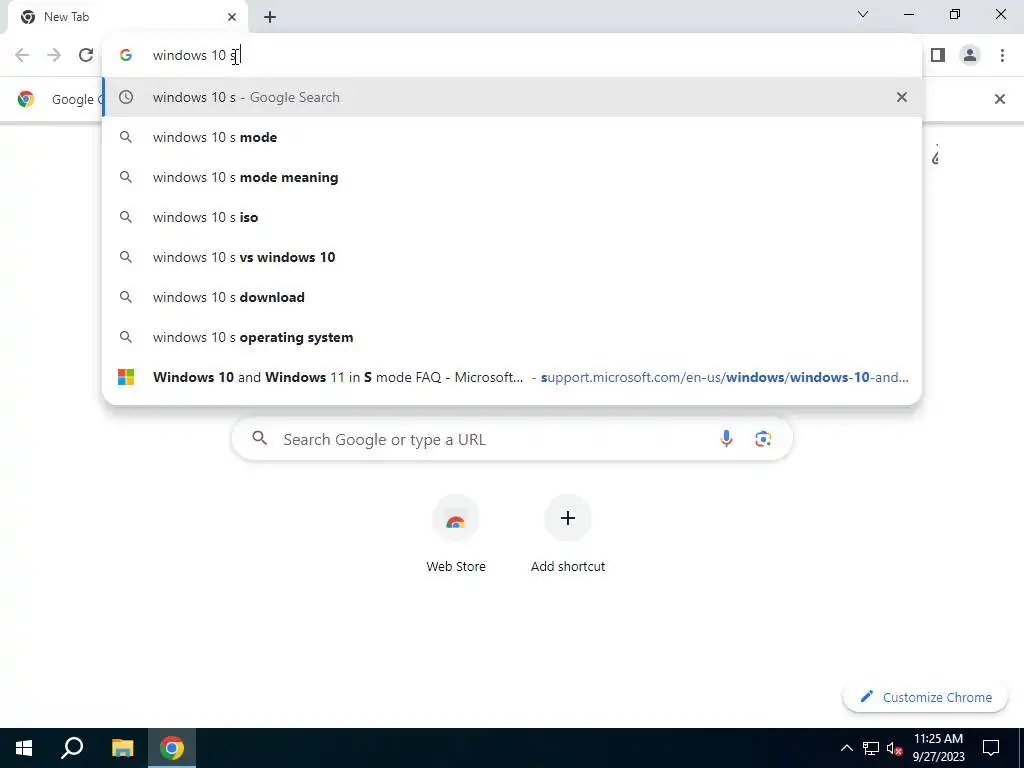
Task: Click the clock icon beside the history suggestion
Action: [x=126, y=97]
